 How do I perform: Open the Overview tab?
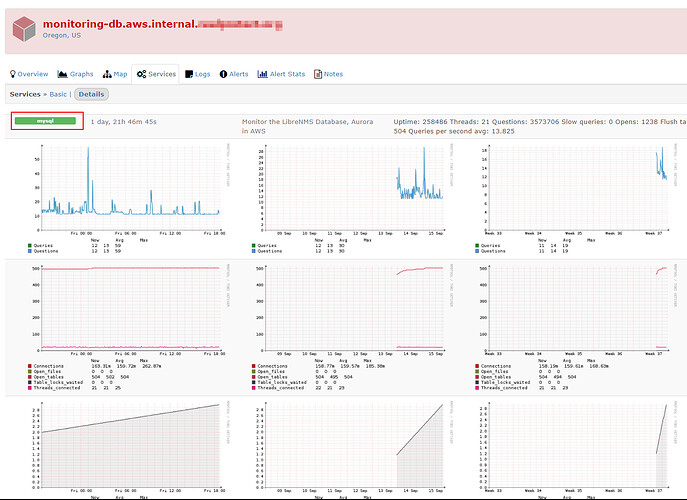[x=29, y=74]
